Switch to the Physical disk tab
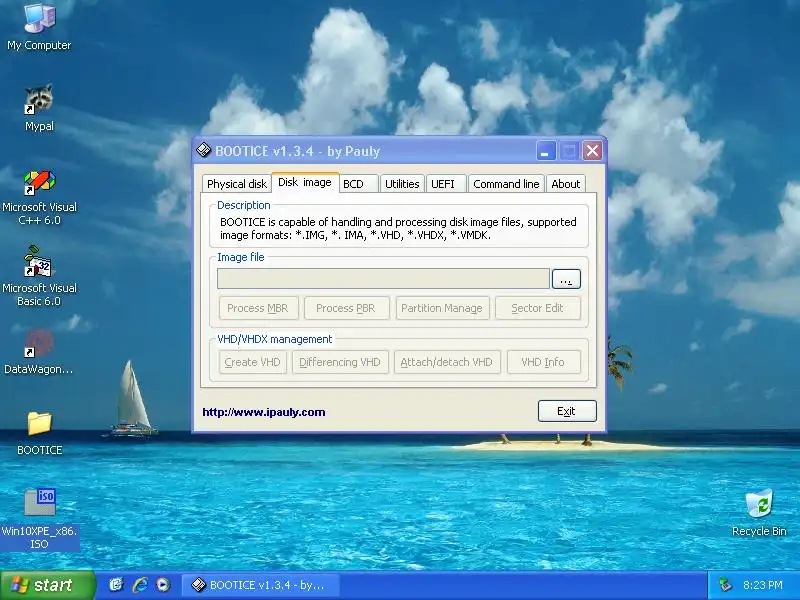The height and width of the screenshot is (600, 800). tap(236, 184)
